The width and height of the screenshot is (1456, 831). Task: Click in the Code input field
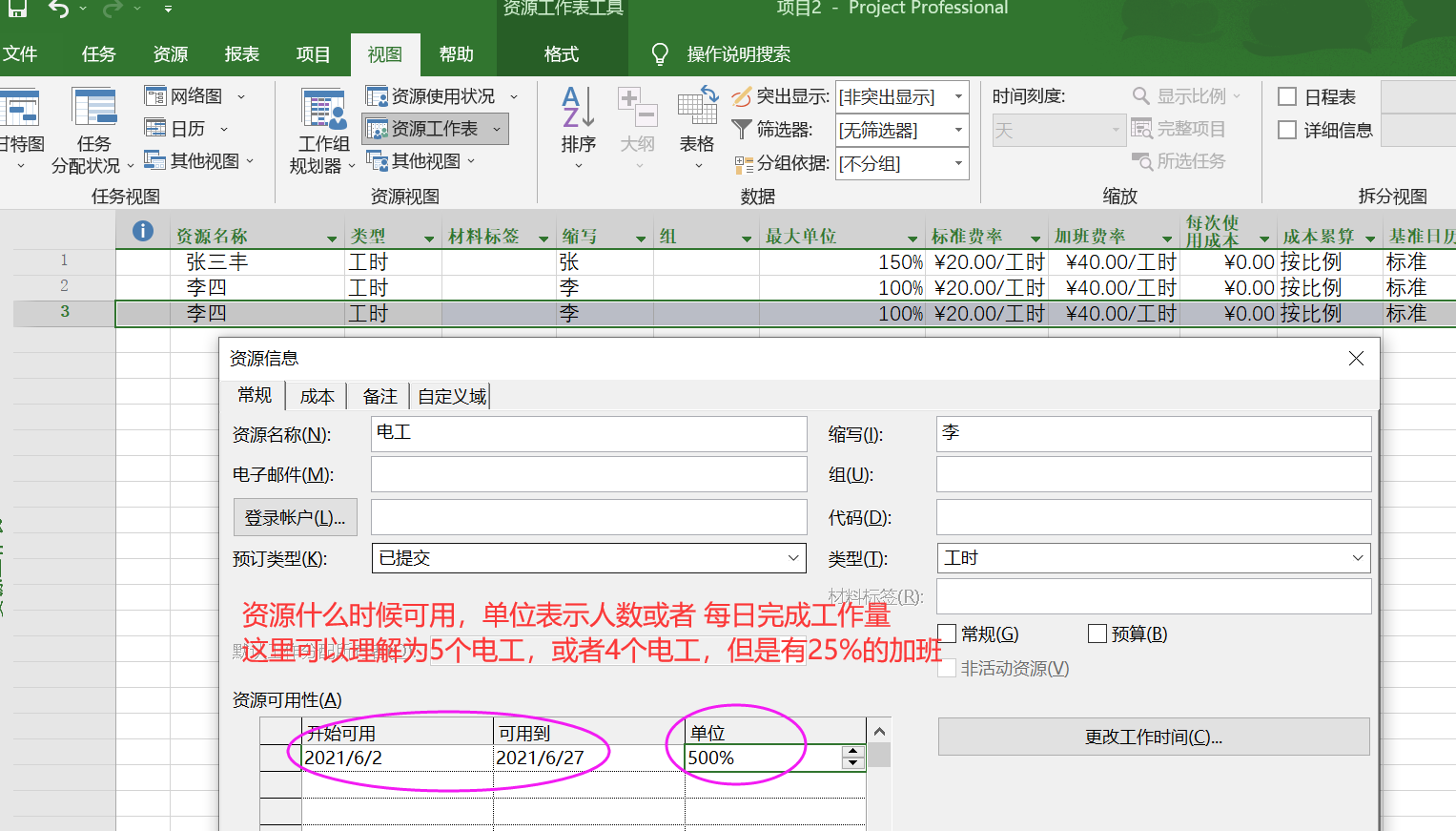pyautogui.click(x=1154, y=517)
